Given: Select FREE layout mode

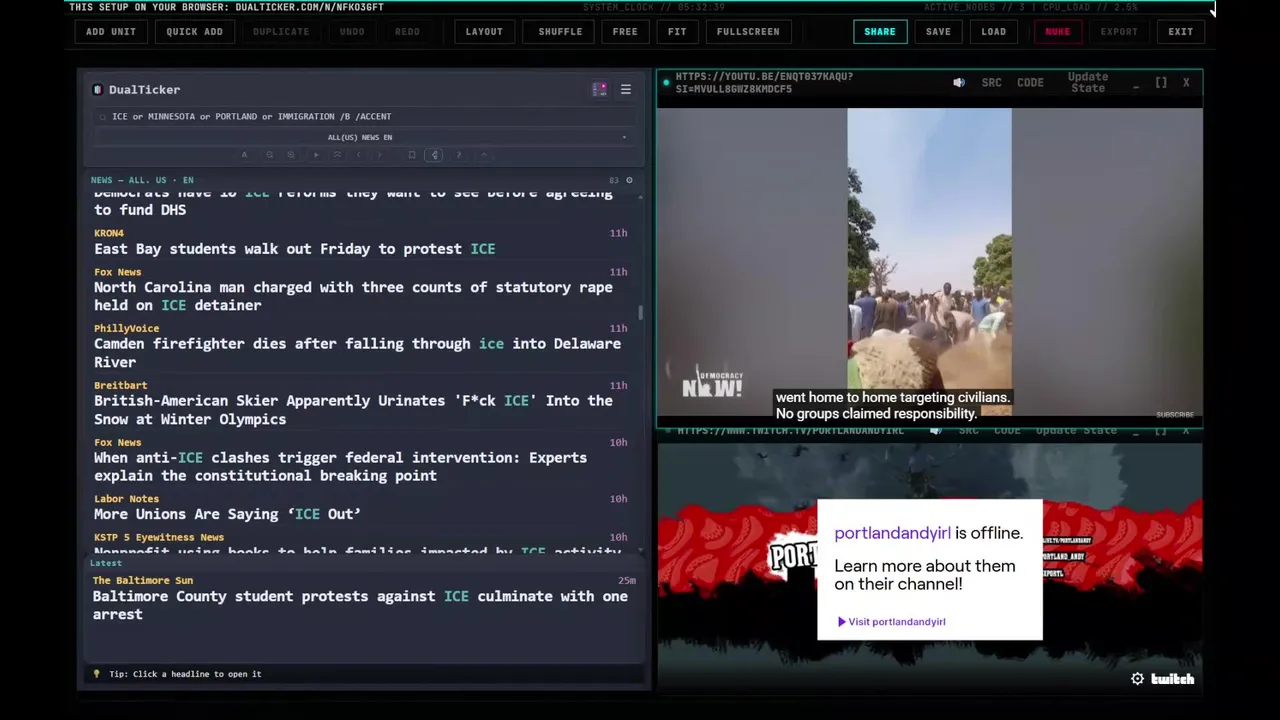Looking at the screenshot, I should tap(625, 31).
